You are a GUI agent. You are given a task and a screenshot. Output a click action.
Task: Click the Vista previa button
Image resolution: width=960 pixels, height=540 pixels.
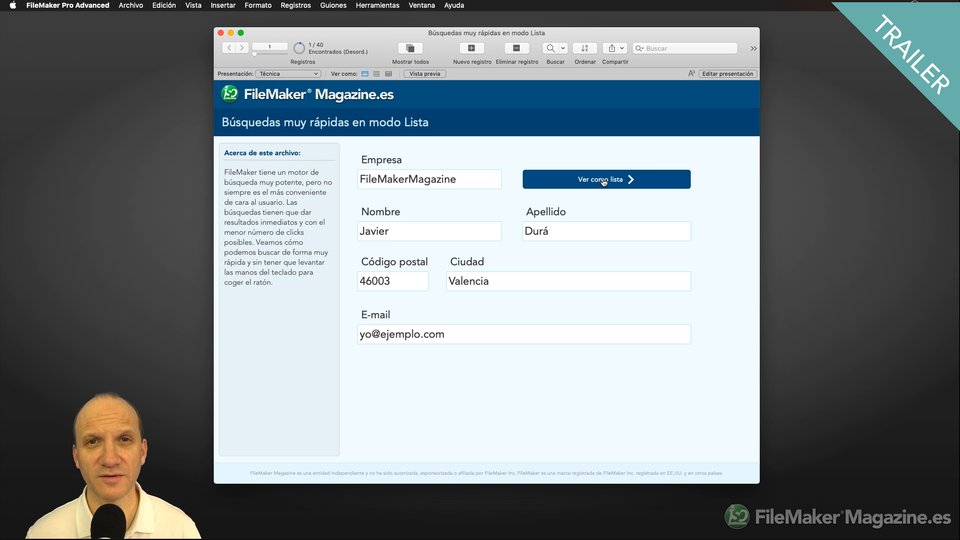point(424,73)
